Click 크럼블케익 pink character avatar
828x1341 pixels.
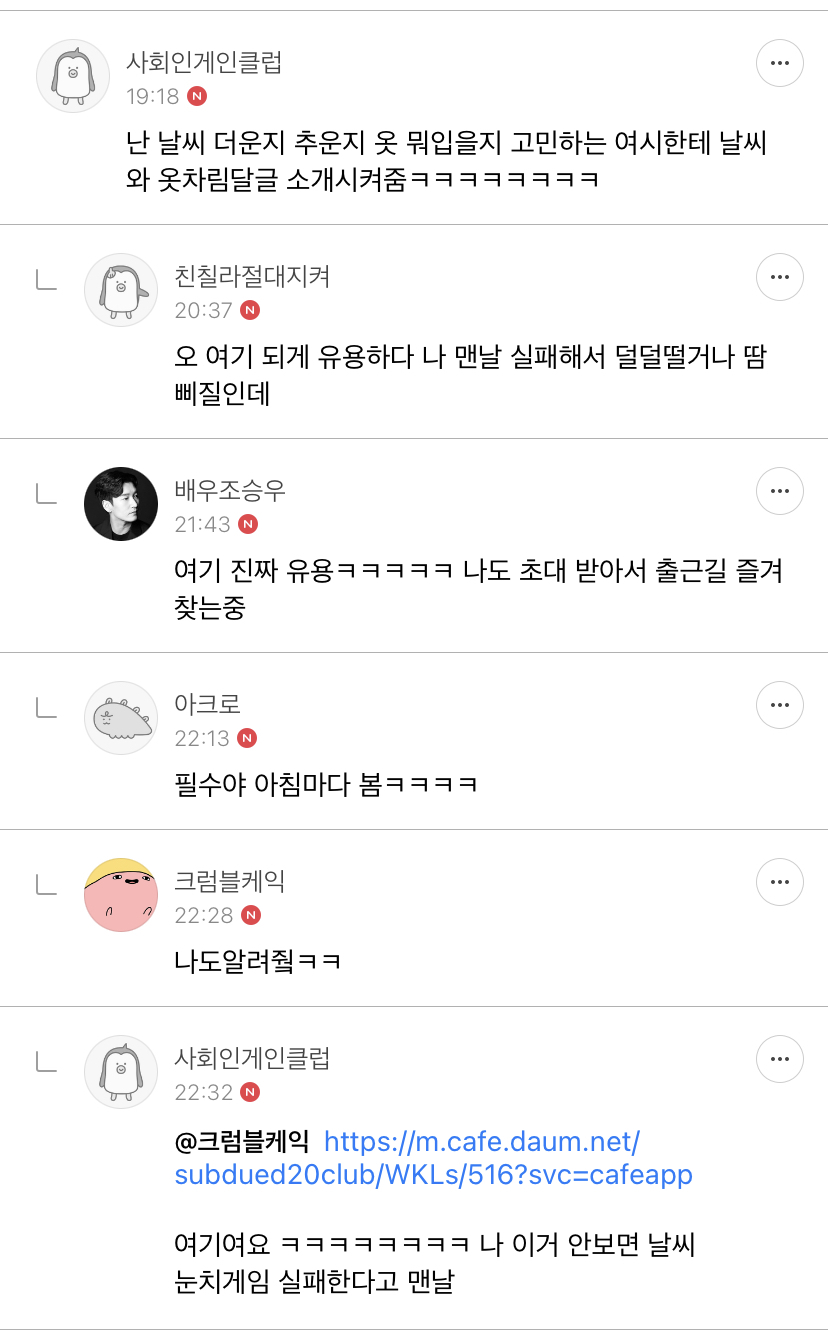pos(121,894)
